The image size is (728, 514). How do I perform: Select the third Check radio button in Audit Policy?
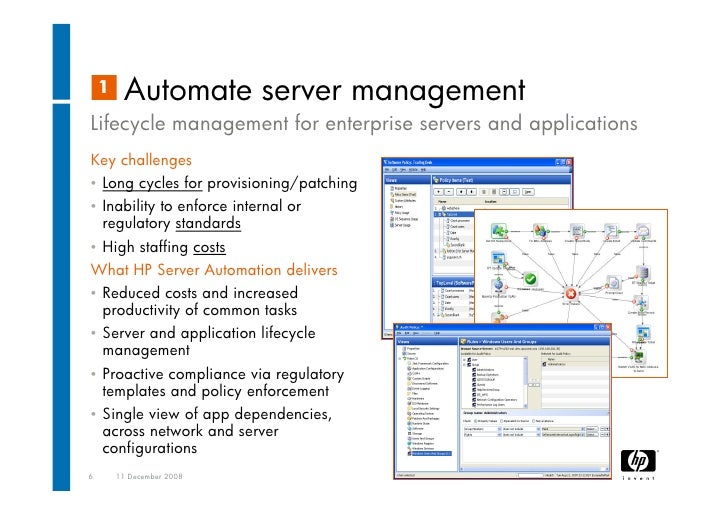[x=533, y=421]
